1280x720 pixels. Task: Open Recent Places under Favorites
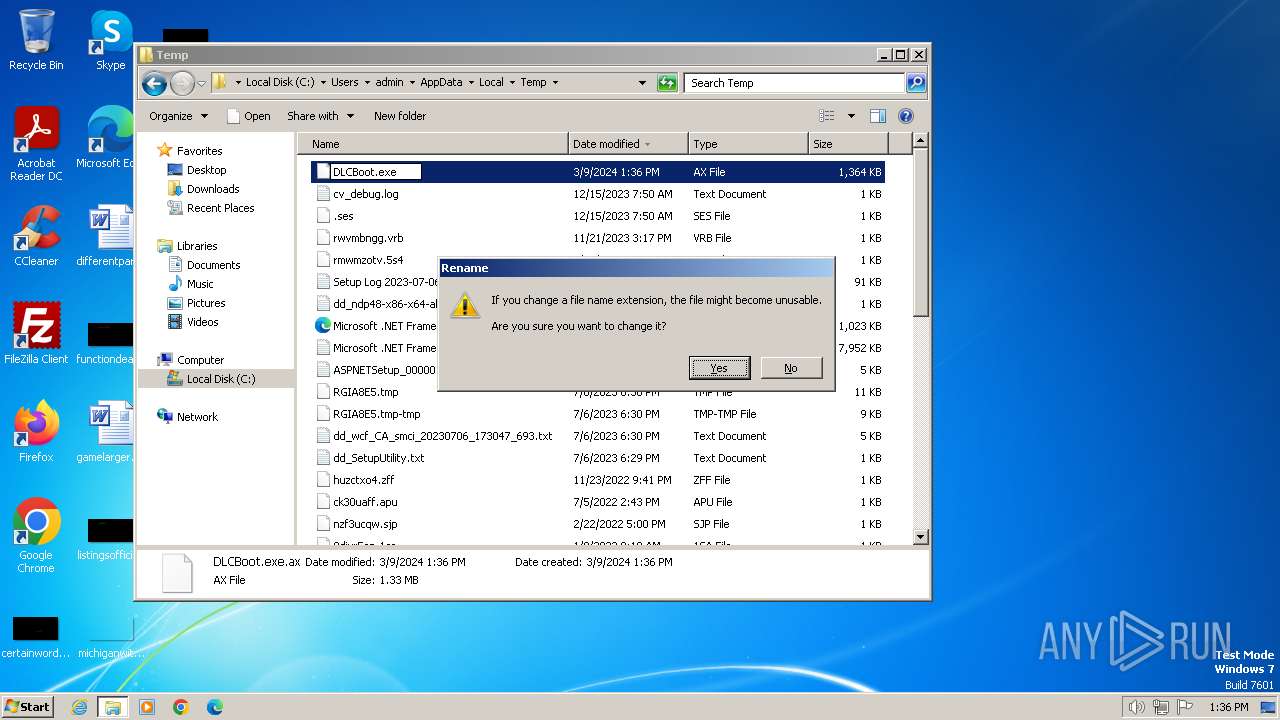[x=220, y=208]
